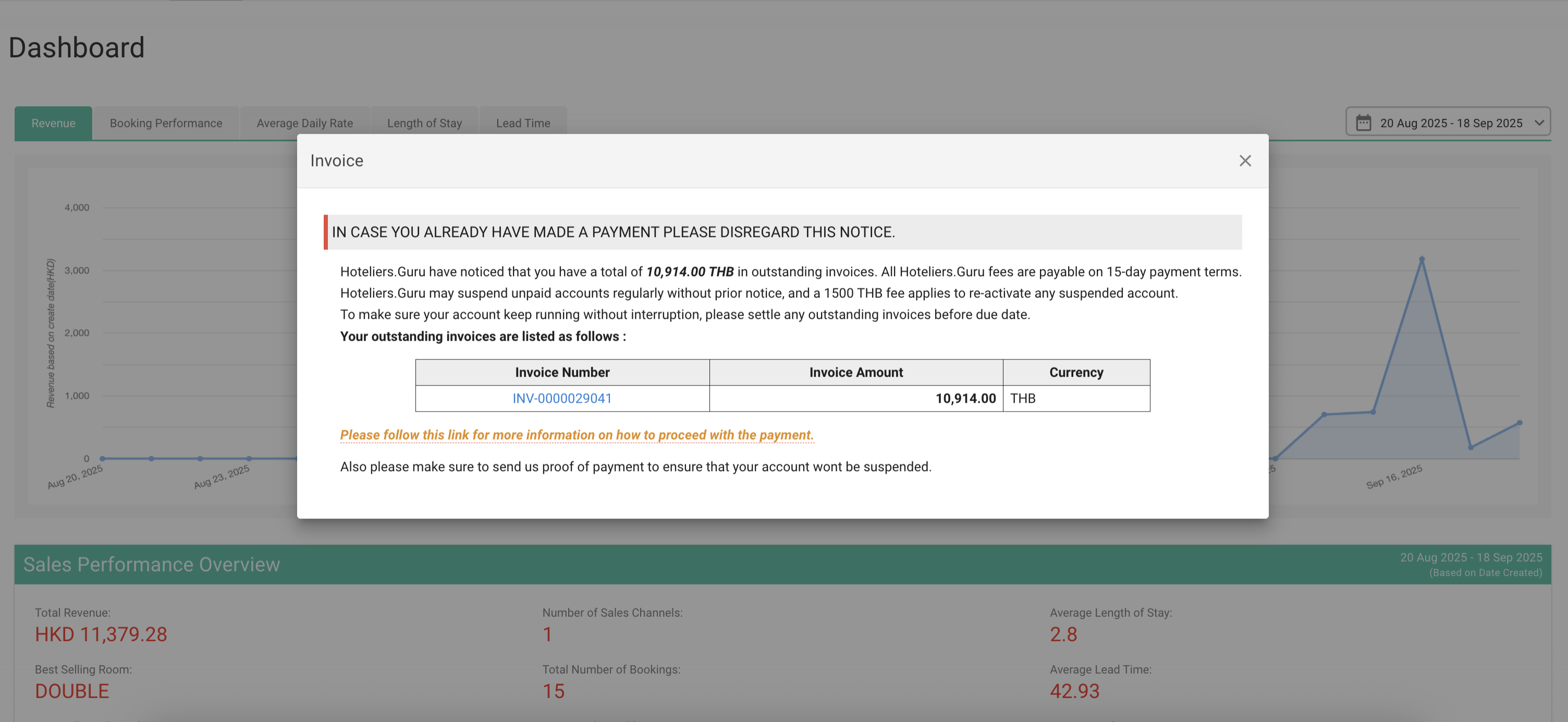The image size is (1568, 722).
Task: Switch to the Revenue tab
Action: tap(54, 123)
